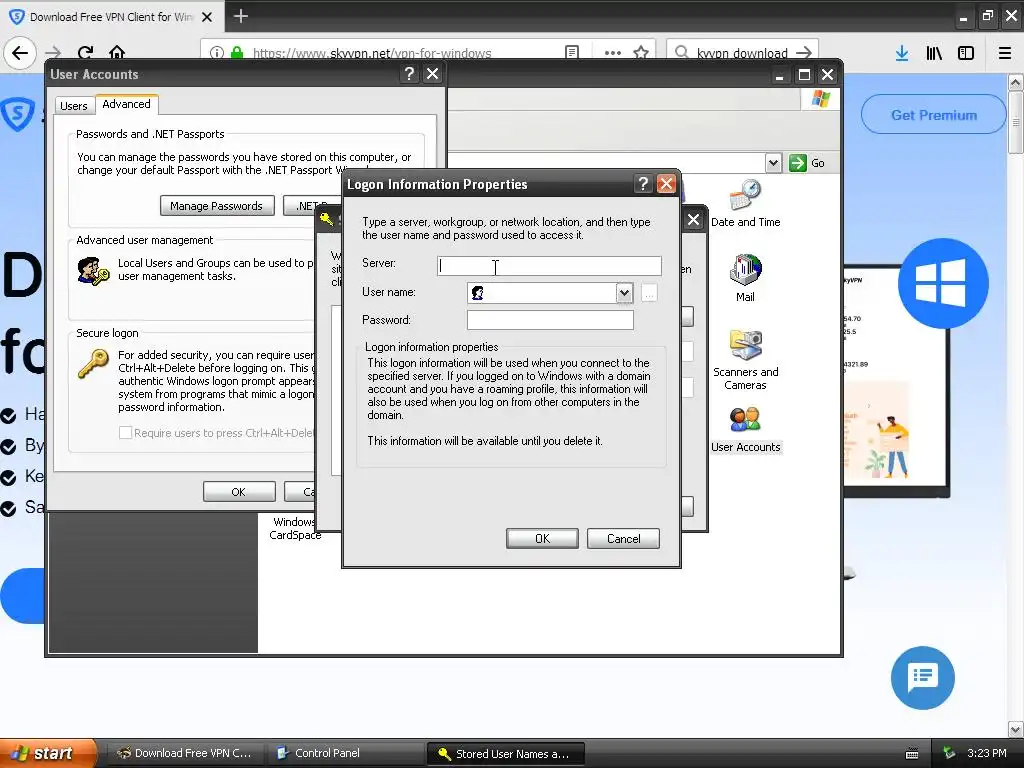
Task: Focus the Server text field
Action: 549,266
